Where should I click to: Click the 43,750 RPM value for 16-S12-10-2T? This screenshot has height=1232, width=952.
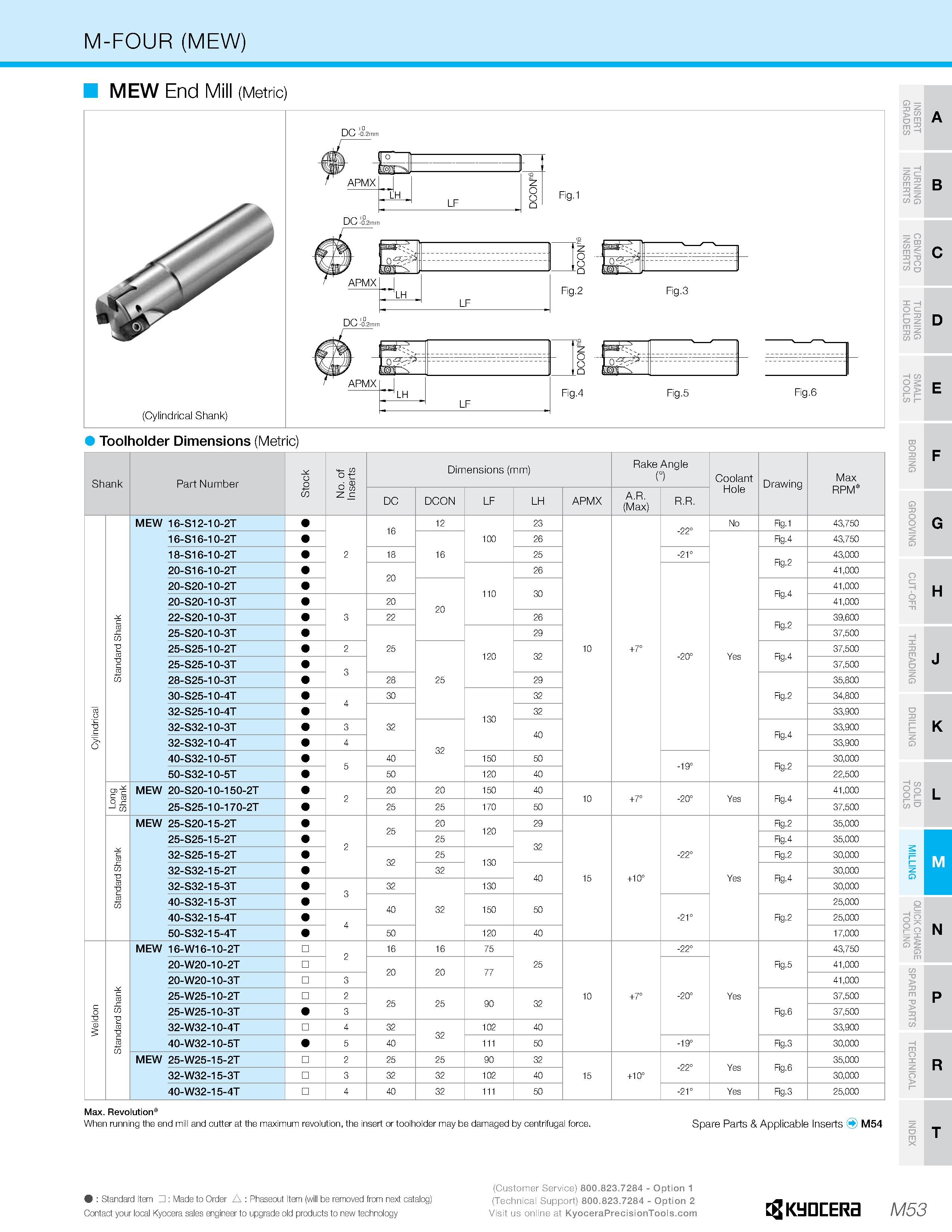pos(846,523)
